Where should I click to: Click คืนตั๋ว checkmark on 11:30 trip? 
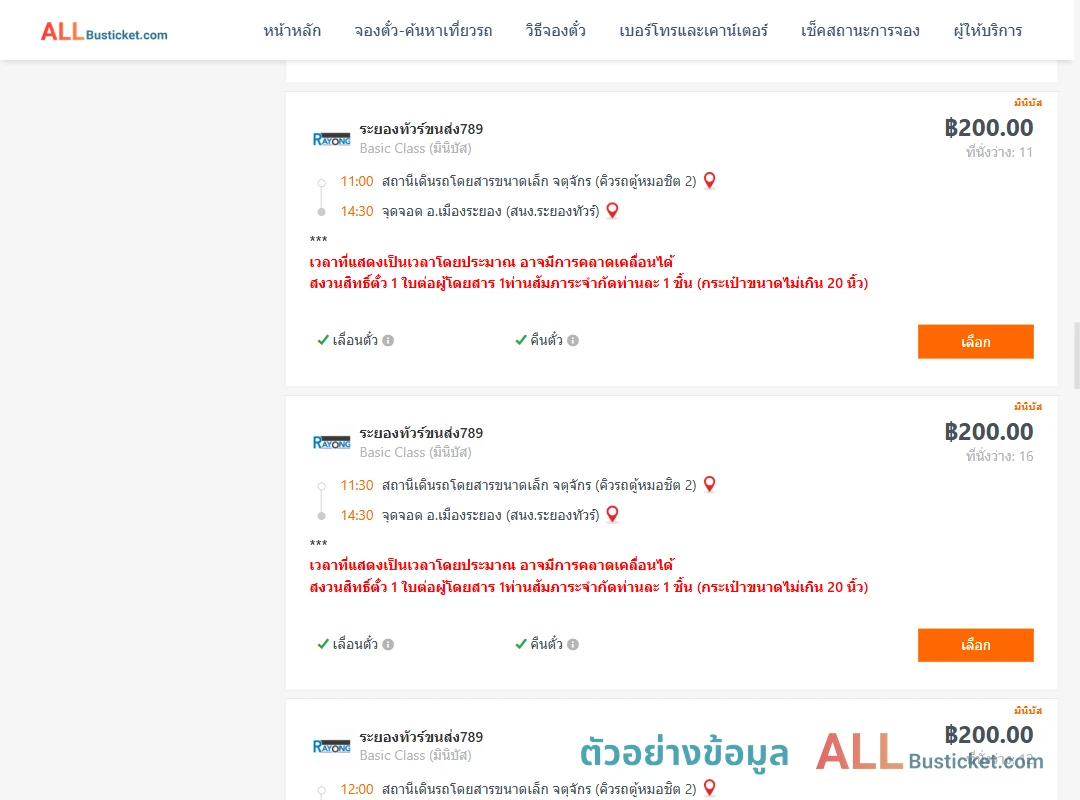point(521,644)
